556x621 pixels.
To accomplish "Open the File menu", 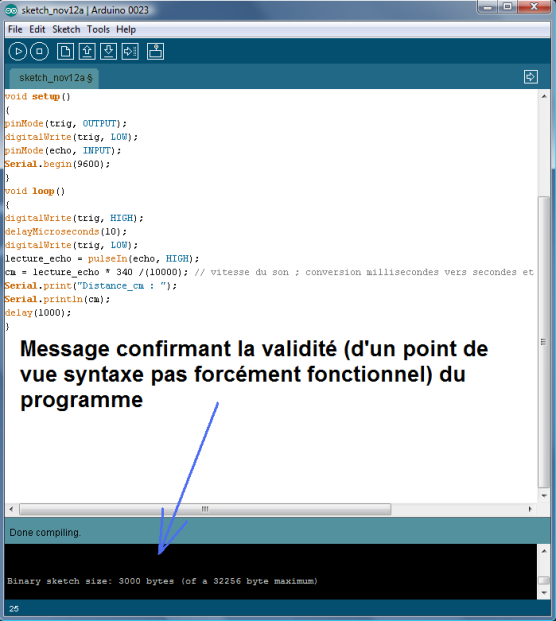I will tap(15, 29).
